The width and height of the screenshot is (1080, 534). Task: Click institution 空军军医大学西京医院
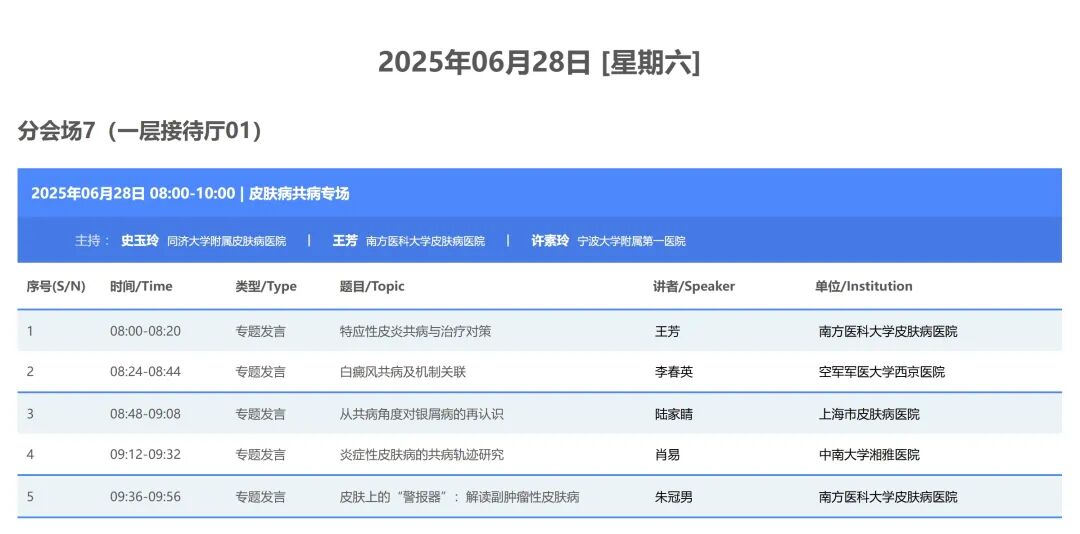[x=882, y=372]
